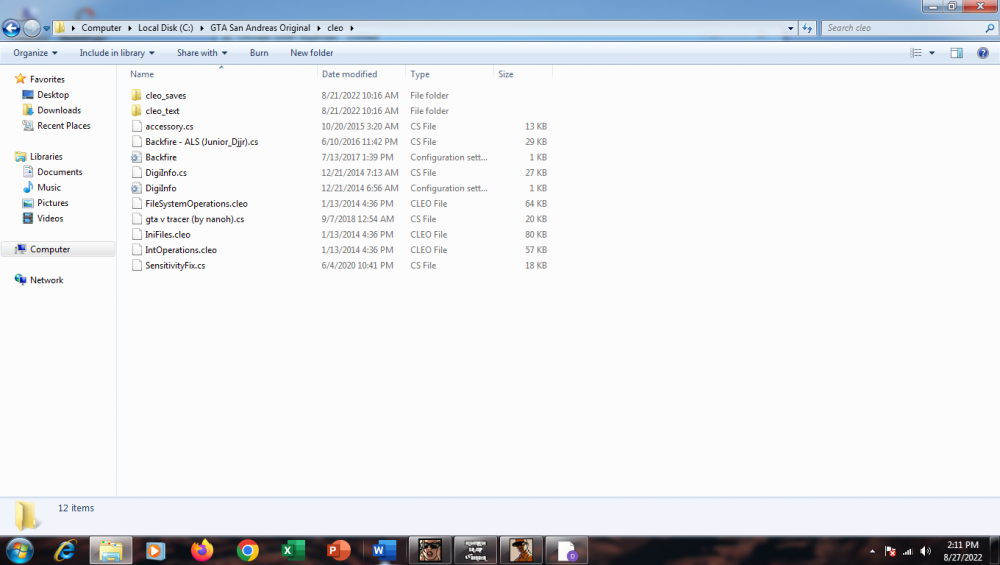
Task: Launch Firefox from the taskbar
Action: coord(202,550)
